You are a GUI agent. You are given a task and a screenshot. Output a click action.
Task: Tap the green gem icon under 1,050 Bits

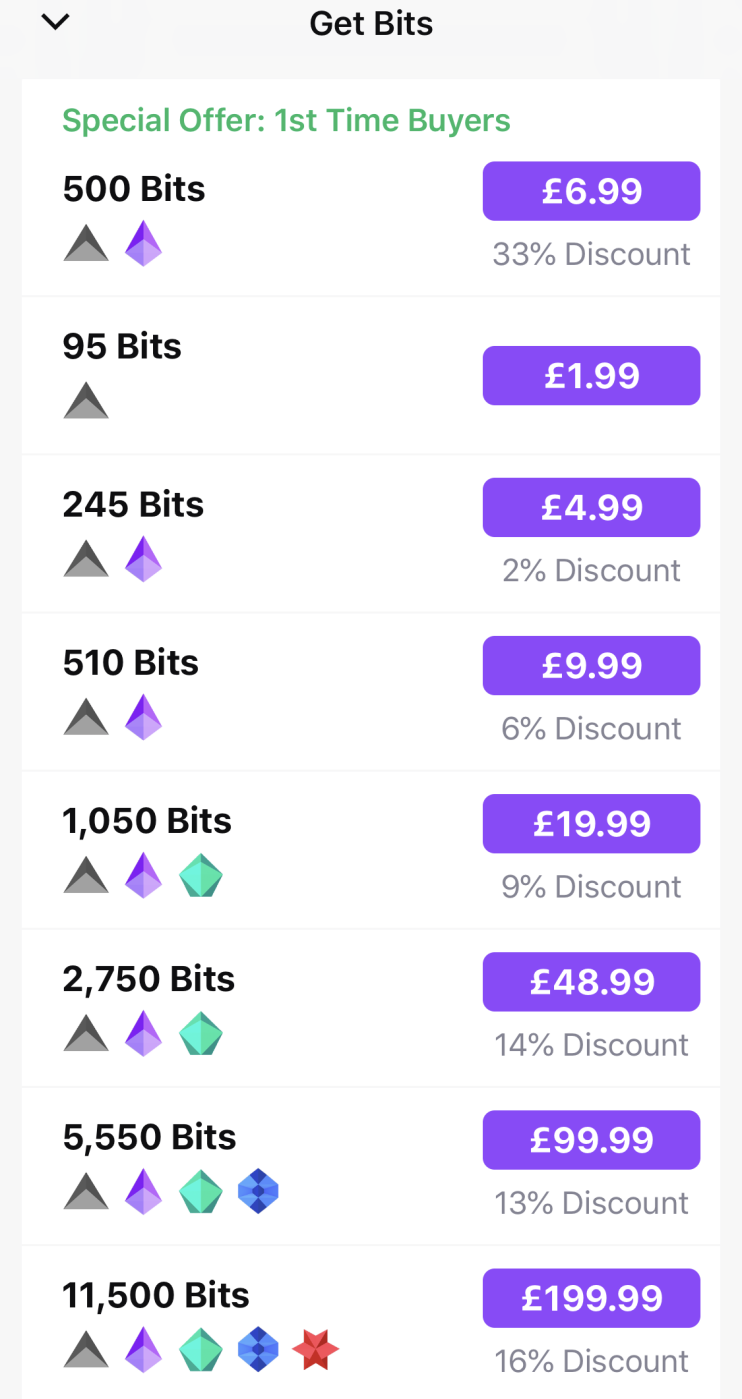point(200,875)
